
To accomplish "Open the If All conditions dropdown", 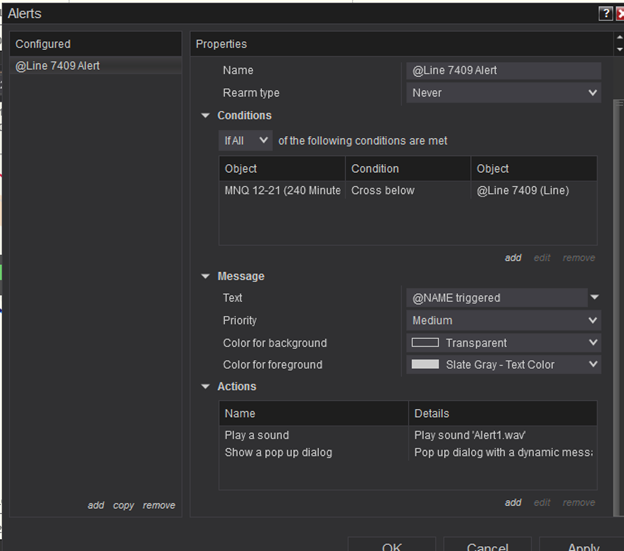I will (245, 141).
